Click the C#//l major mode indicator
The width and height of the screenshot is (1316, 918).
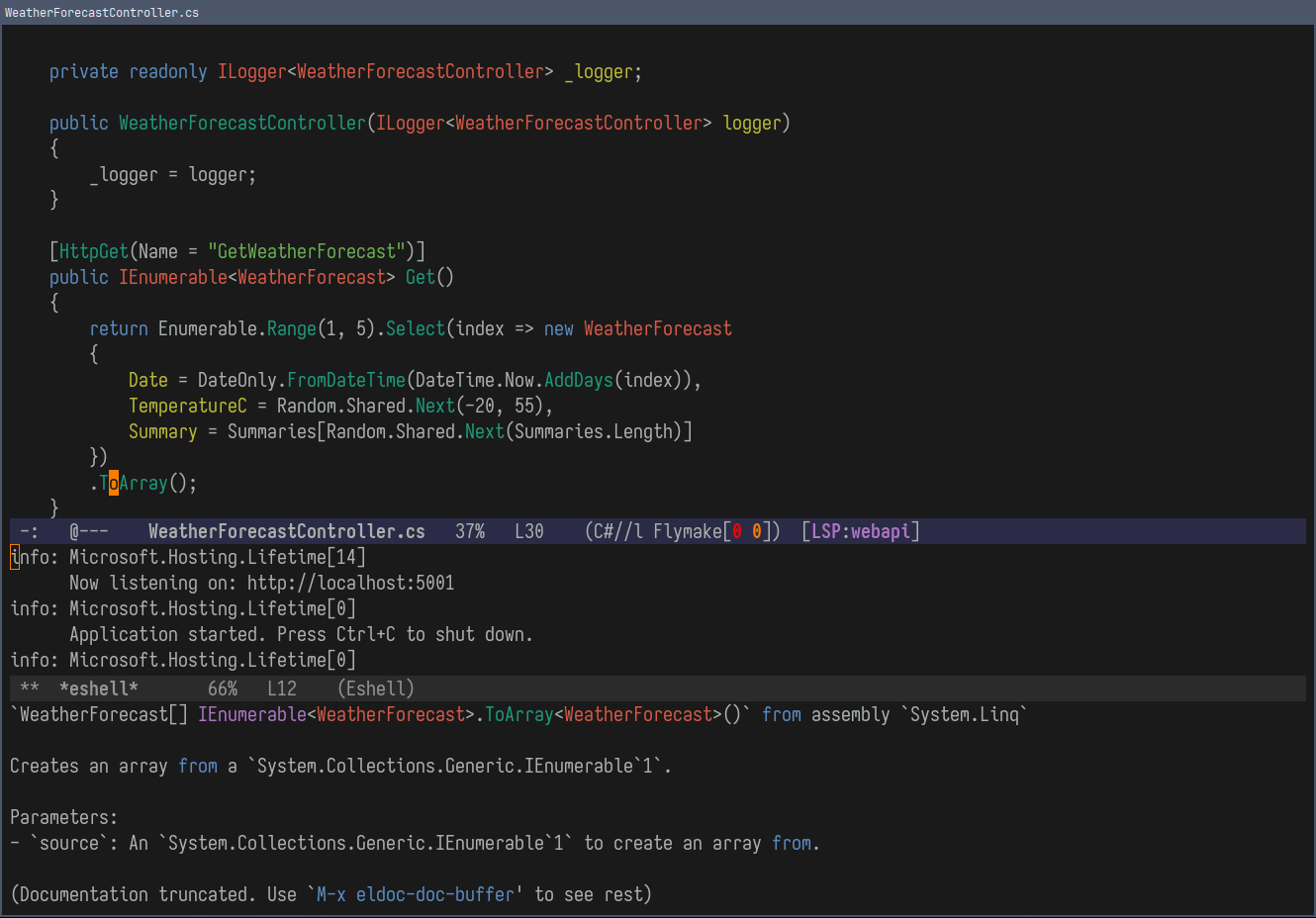[613, 531]
